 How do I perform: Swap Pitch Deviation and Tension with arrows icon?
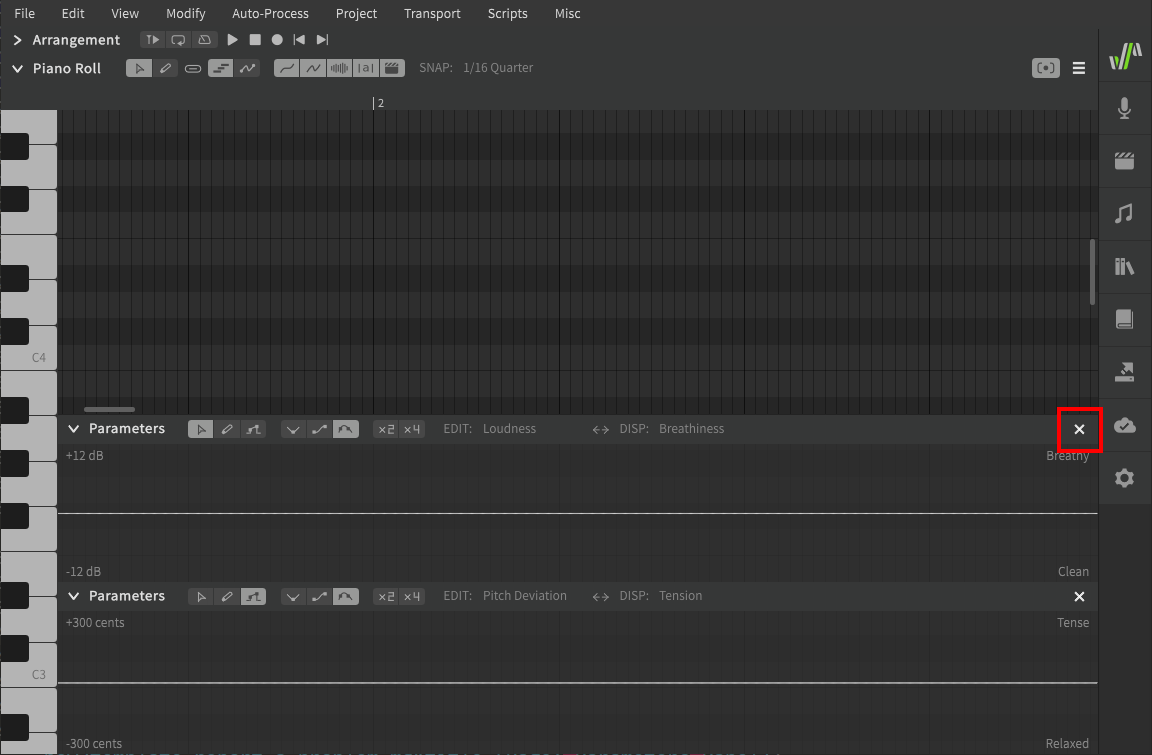601,597
